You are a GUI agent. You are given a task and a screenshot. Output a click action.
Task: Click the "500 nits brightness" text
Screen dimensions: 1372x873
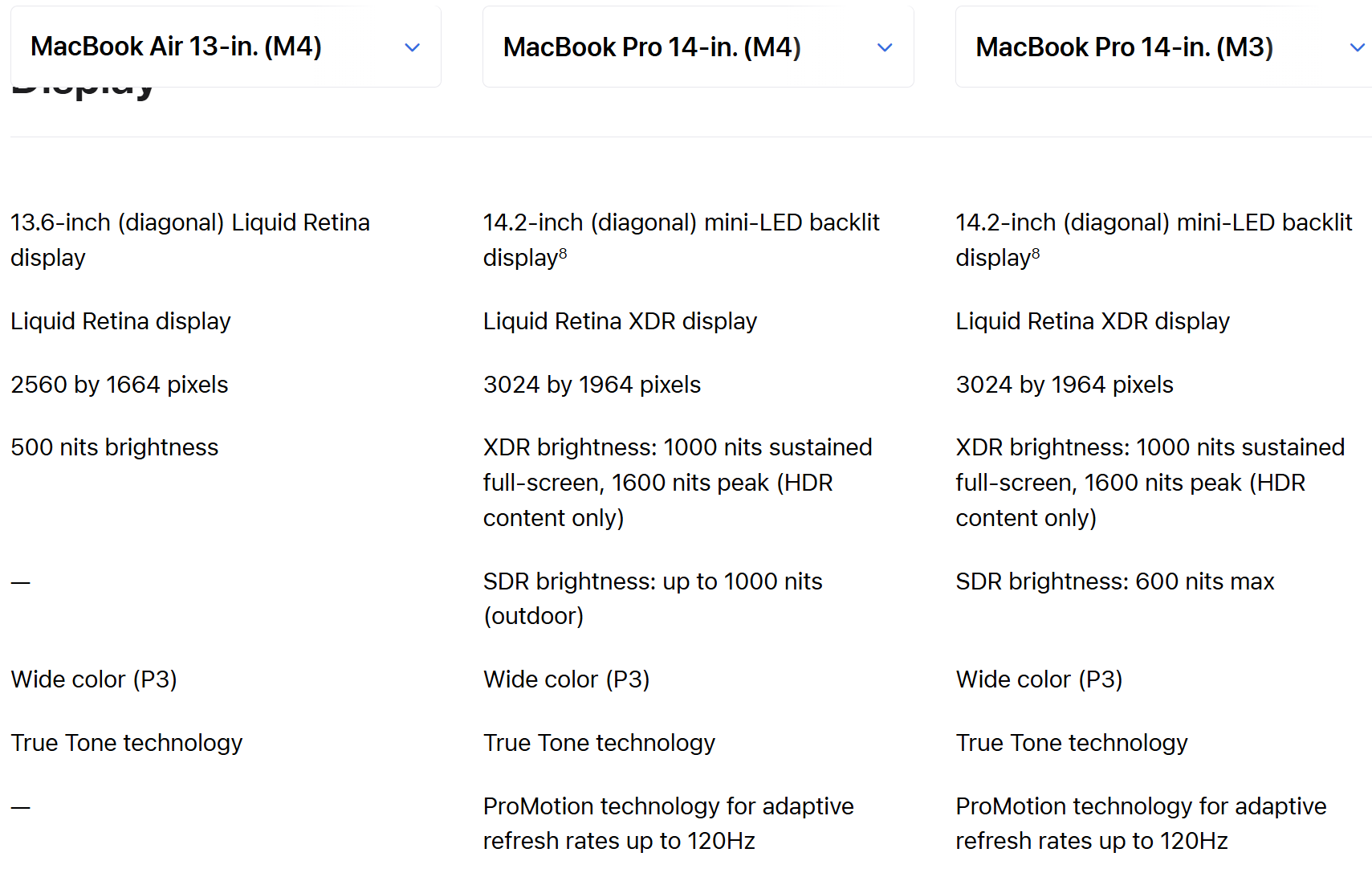[115, 447]
